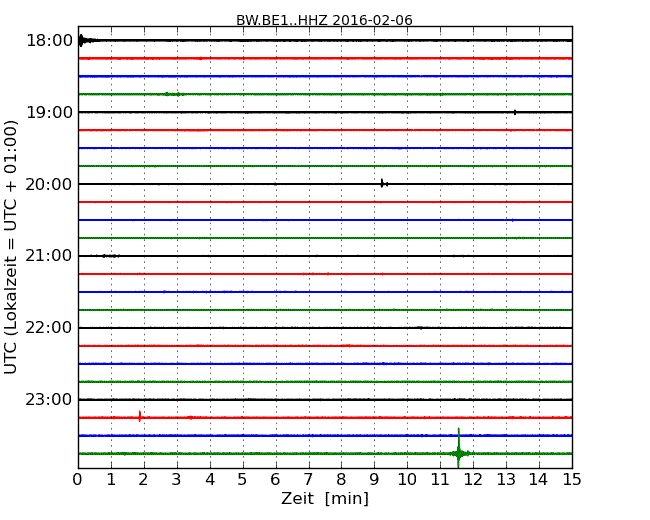650x520 pixels.
Task: Click the UTC Lokalzeit vertical axis label
Action: point(11,247)
